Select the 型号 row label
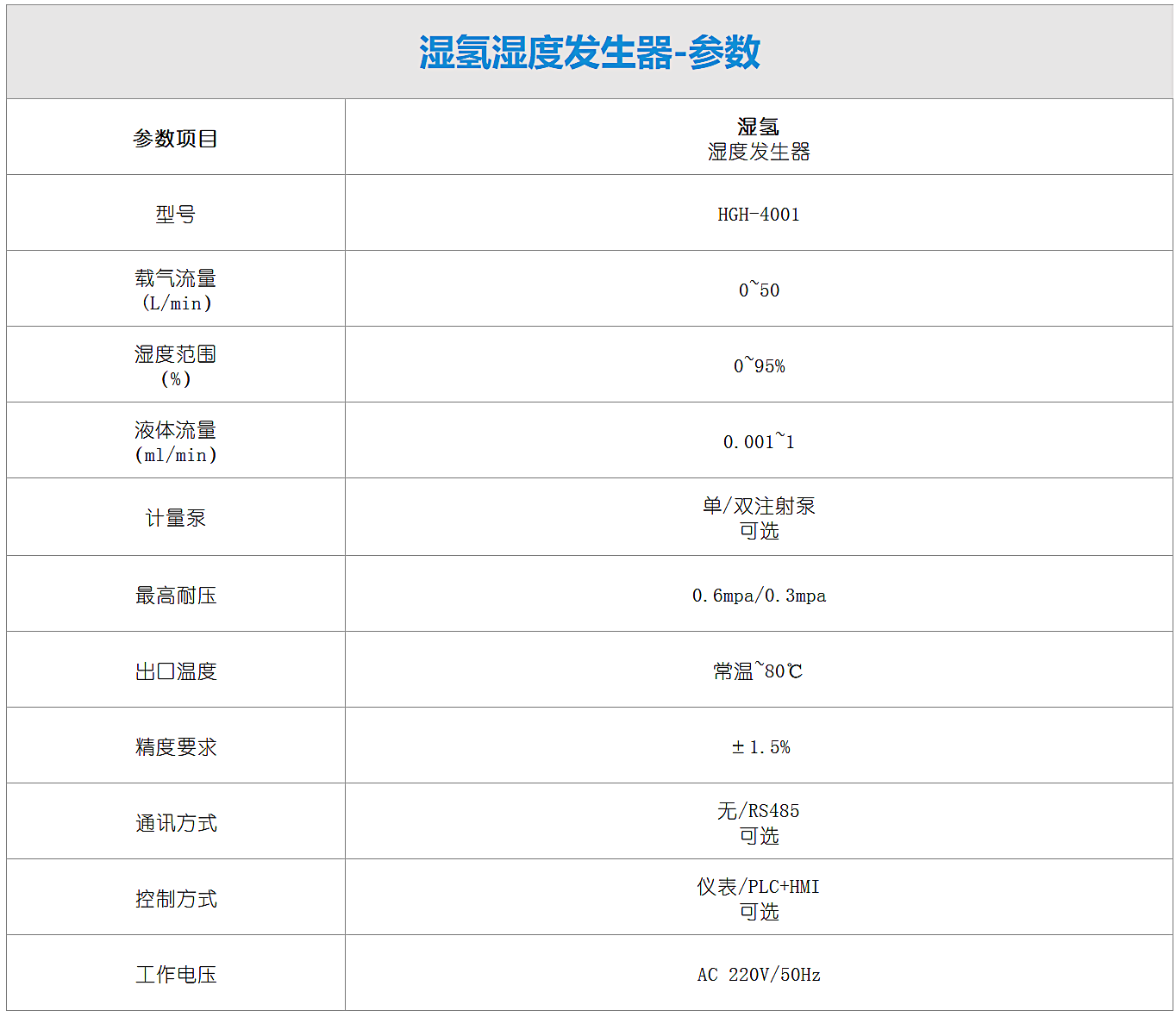 [175, 215]
